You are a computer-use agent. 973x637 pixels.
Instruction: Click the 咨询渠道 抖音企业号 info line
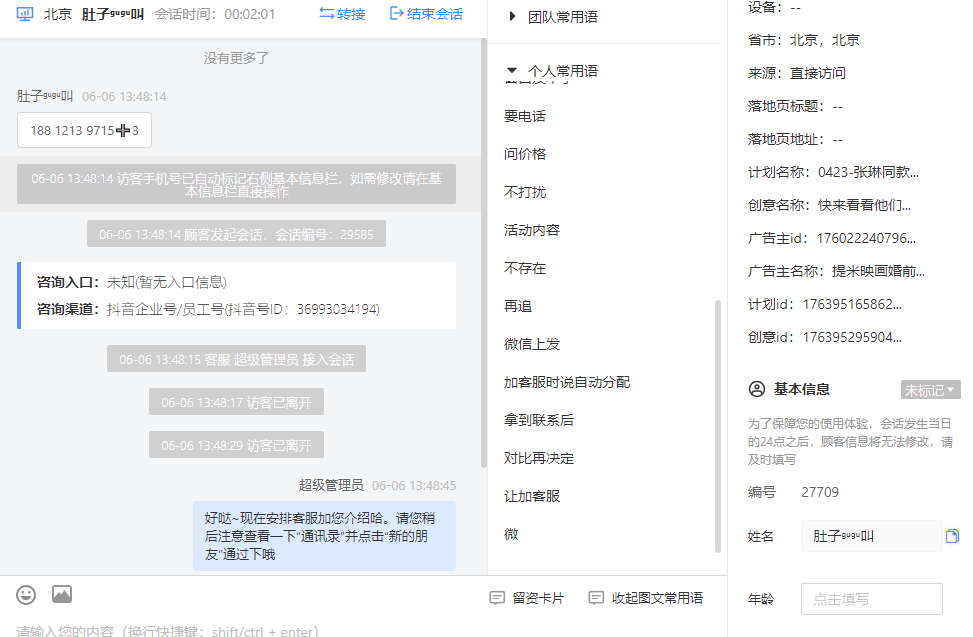[208, 309]
